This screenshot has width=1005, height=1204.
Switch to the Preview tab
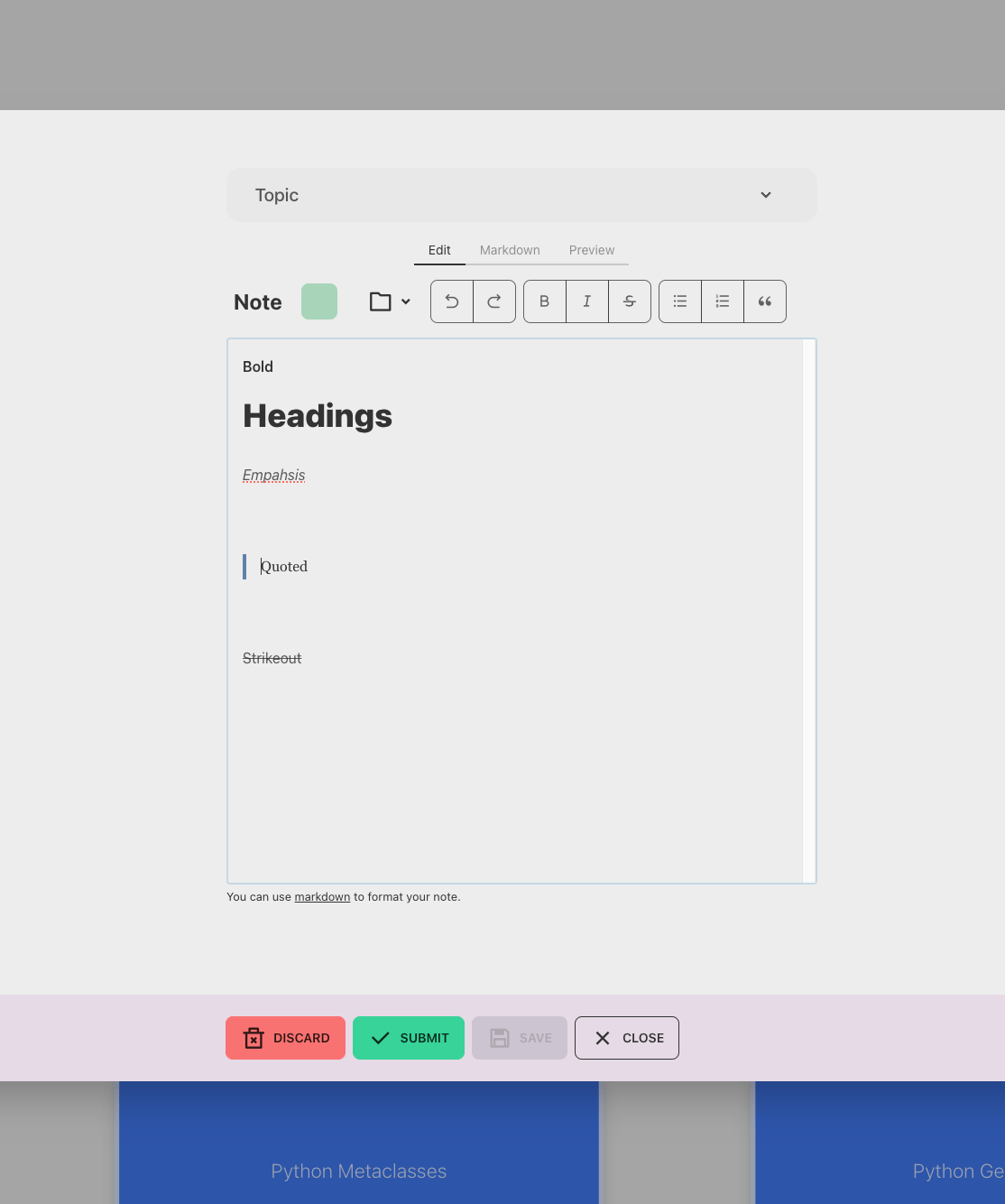point(592,250)
